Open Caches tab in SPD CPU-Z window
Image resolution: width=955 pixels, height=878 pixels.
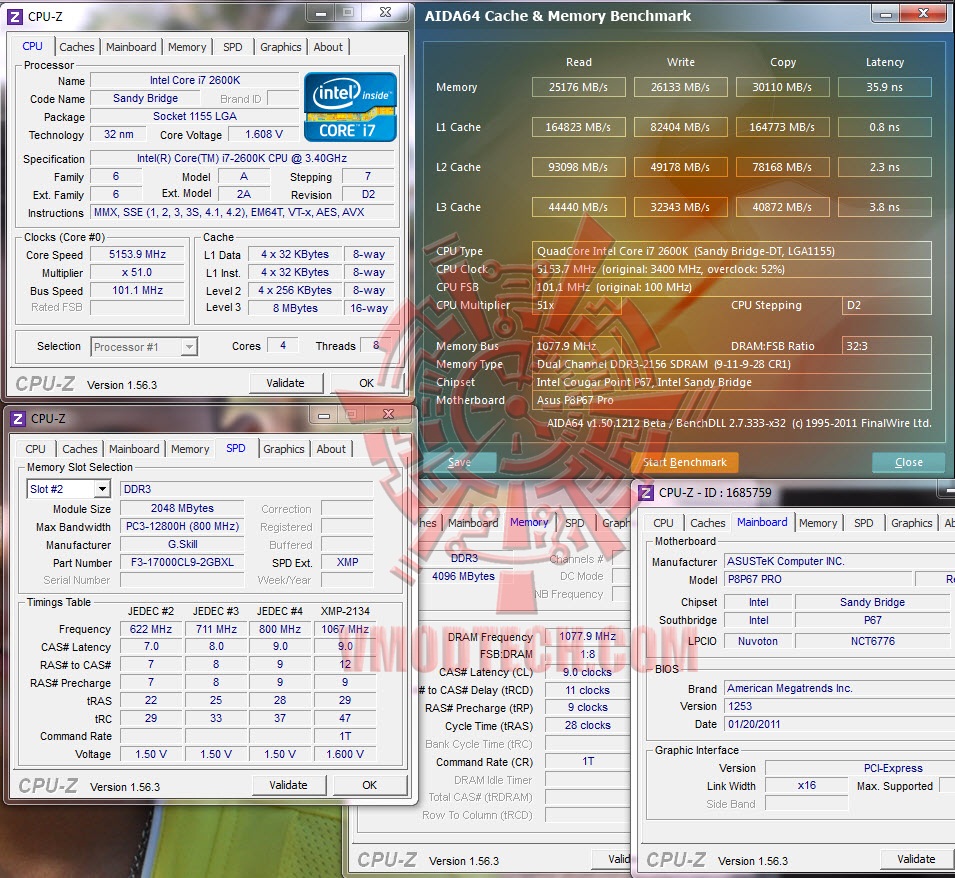click(80, 449)
